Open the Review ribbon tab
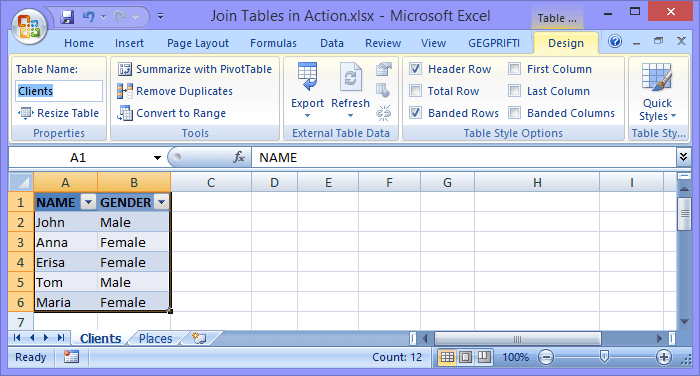 [383, 43]
